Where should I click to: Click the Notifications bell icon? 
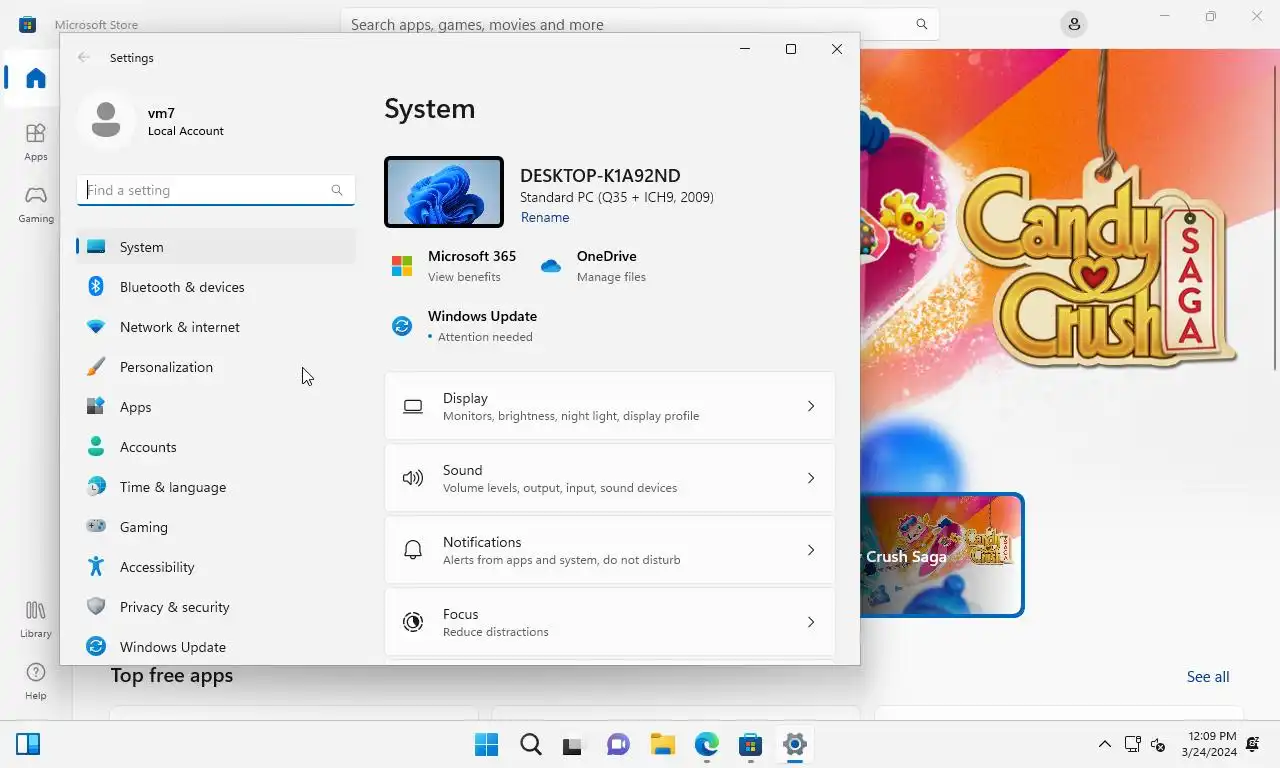pos(413,550)
